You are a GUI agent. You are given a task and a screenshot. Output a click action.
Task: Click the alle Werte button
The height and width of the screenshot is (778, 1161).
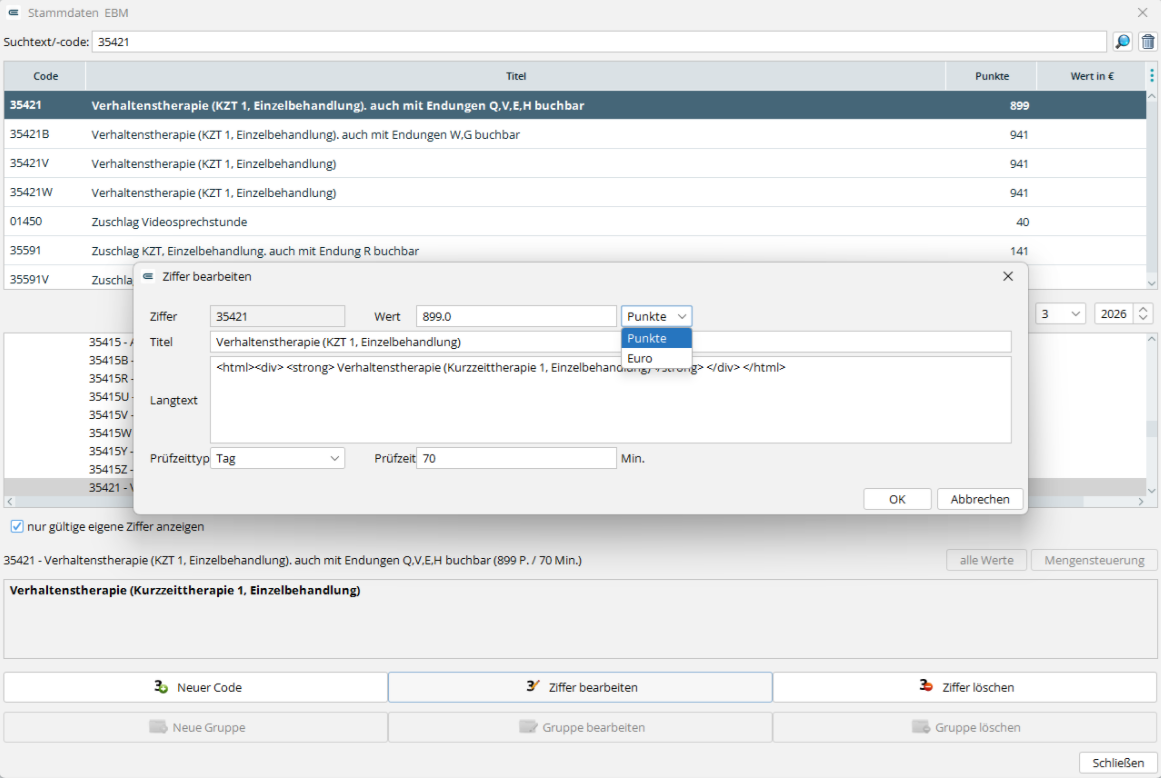(986, 560)
